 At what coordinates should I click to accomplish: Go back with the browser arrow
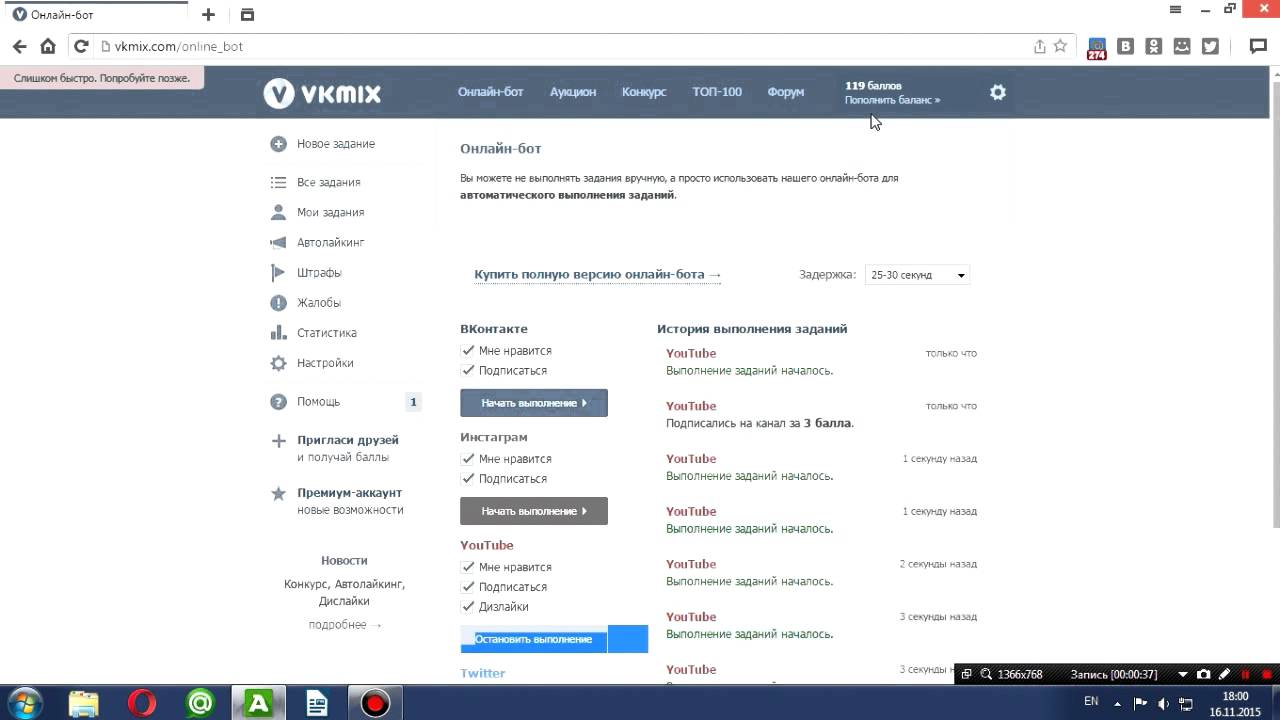[x=19, y=46]
